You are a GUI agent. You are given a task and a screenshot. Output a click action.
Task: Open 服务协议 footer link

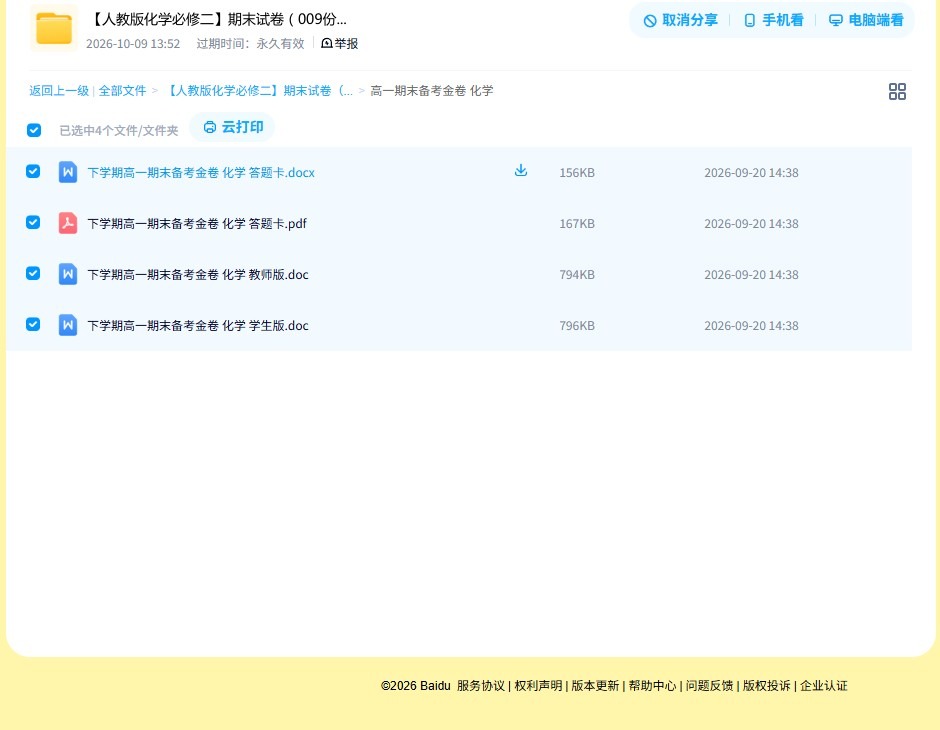(x=481, y=686)
